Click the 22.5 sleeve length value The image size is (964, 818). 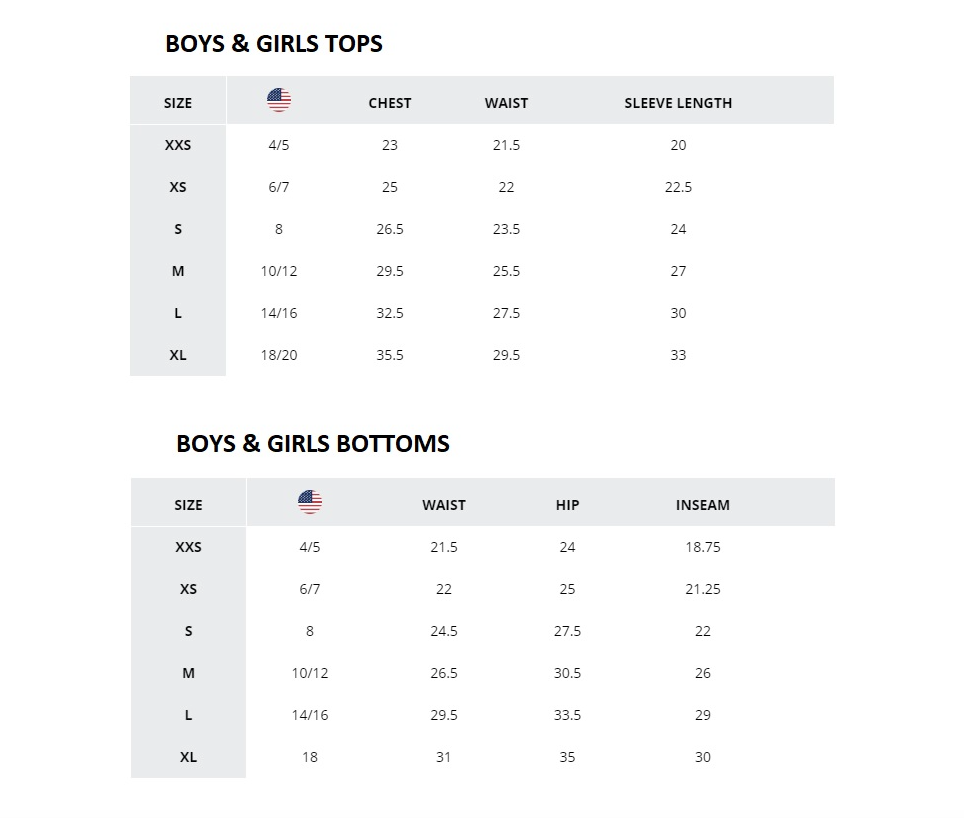678,187
